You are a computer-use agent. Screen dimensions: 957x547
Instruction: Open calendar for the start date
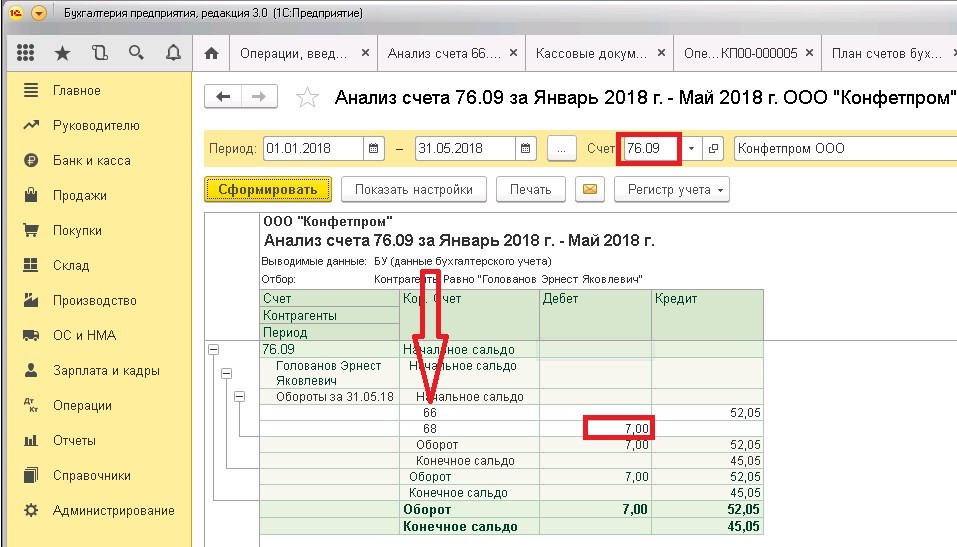[374, 148]
